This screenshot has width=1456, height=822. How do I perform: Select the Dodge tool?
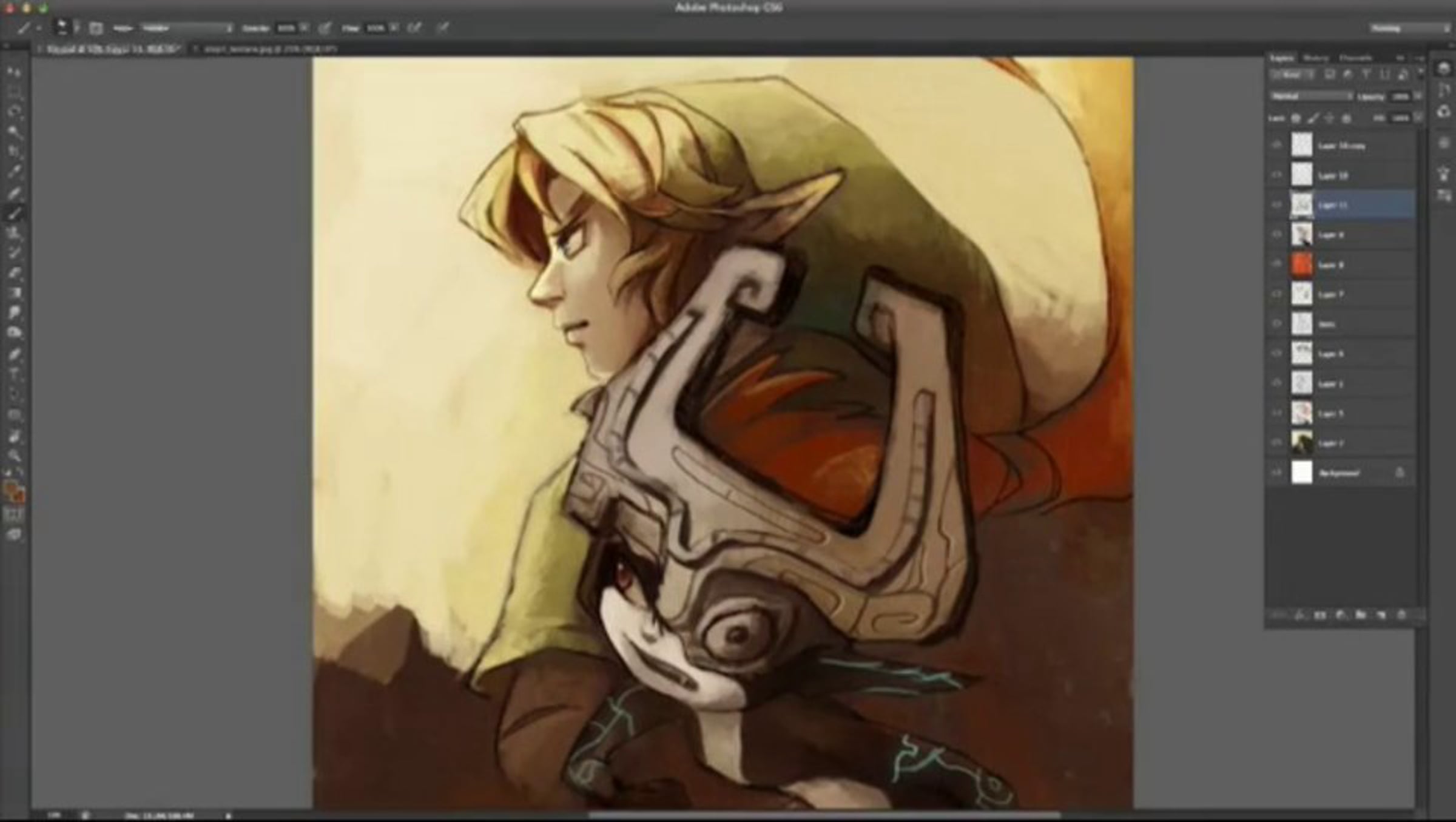(x=15, y=333)
